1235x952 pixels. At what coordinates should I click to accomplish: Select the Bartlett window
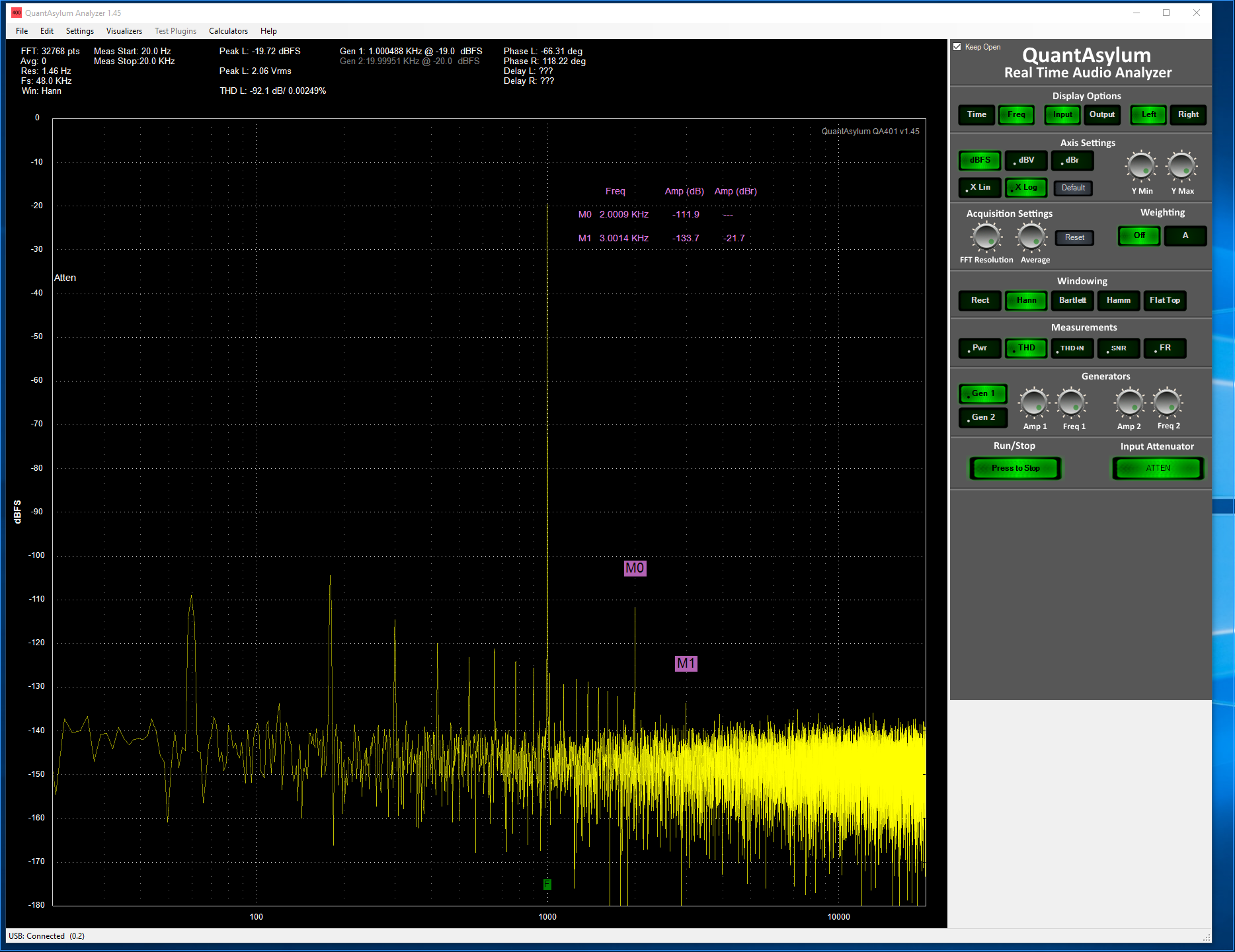click(1072, 300)
